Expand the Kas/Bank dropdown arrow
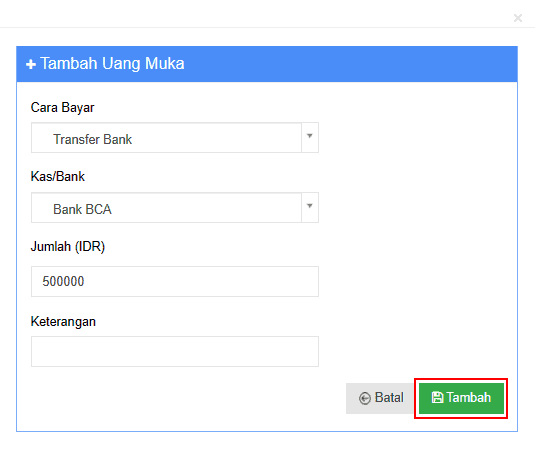 (x=310, y=207)
